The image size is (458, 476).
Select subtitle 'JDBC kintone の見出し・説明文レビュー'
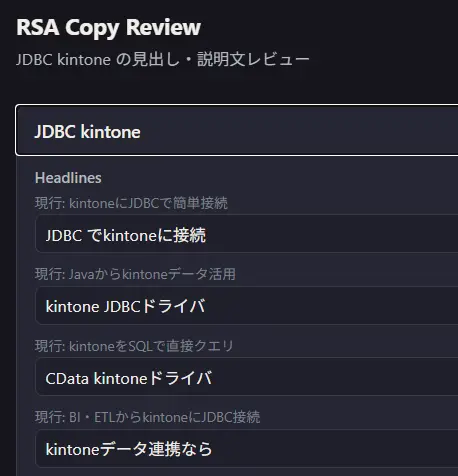click(x=163, y=60)
